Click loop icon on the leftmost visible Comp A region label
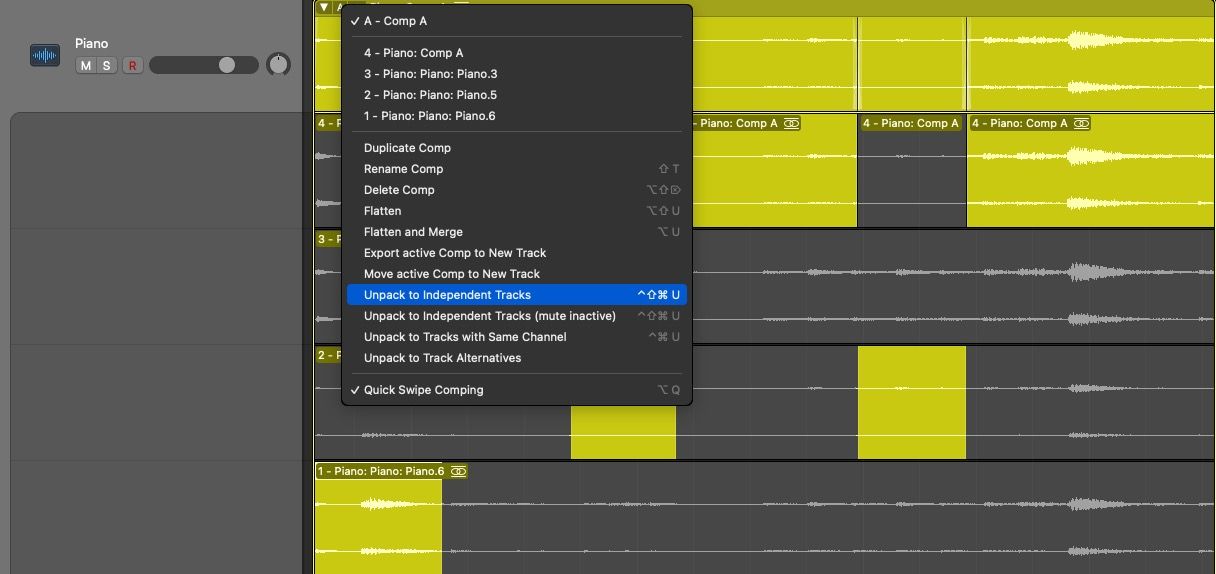1216x574 pixels. (x=791, y=123)
